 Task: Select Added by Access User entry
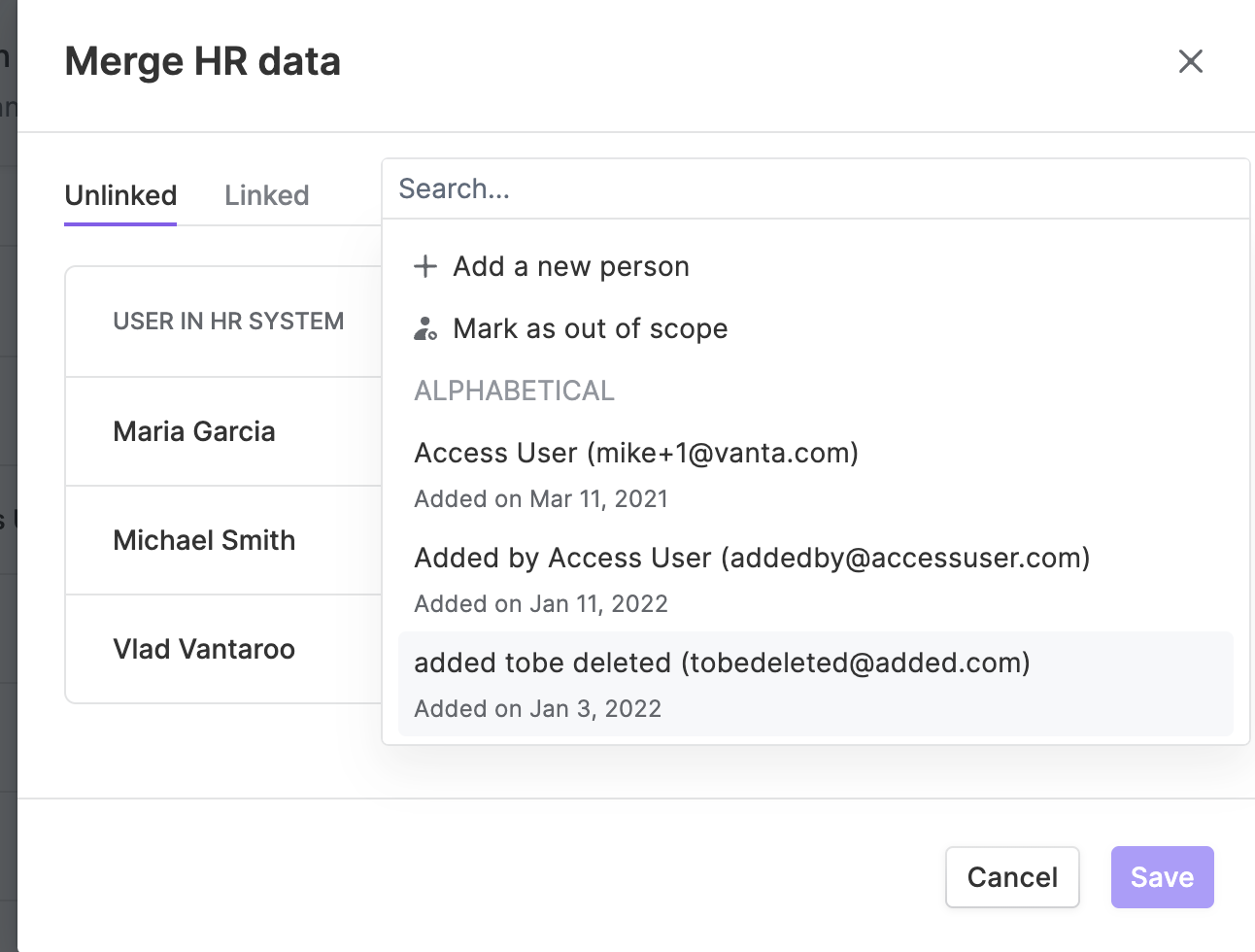[815, 579]
